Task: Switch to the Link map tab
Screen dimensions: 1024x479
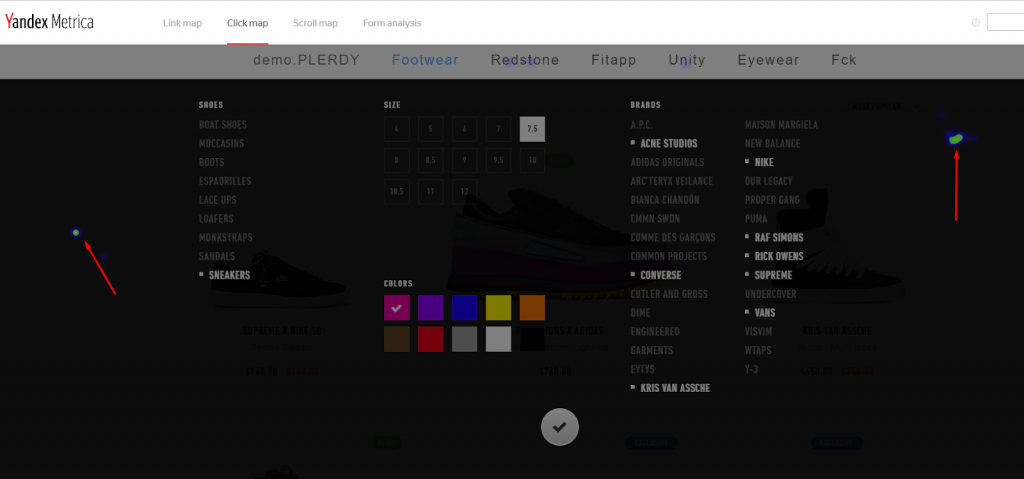Action: click(x=182, y=23)
